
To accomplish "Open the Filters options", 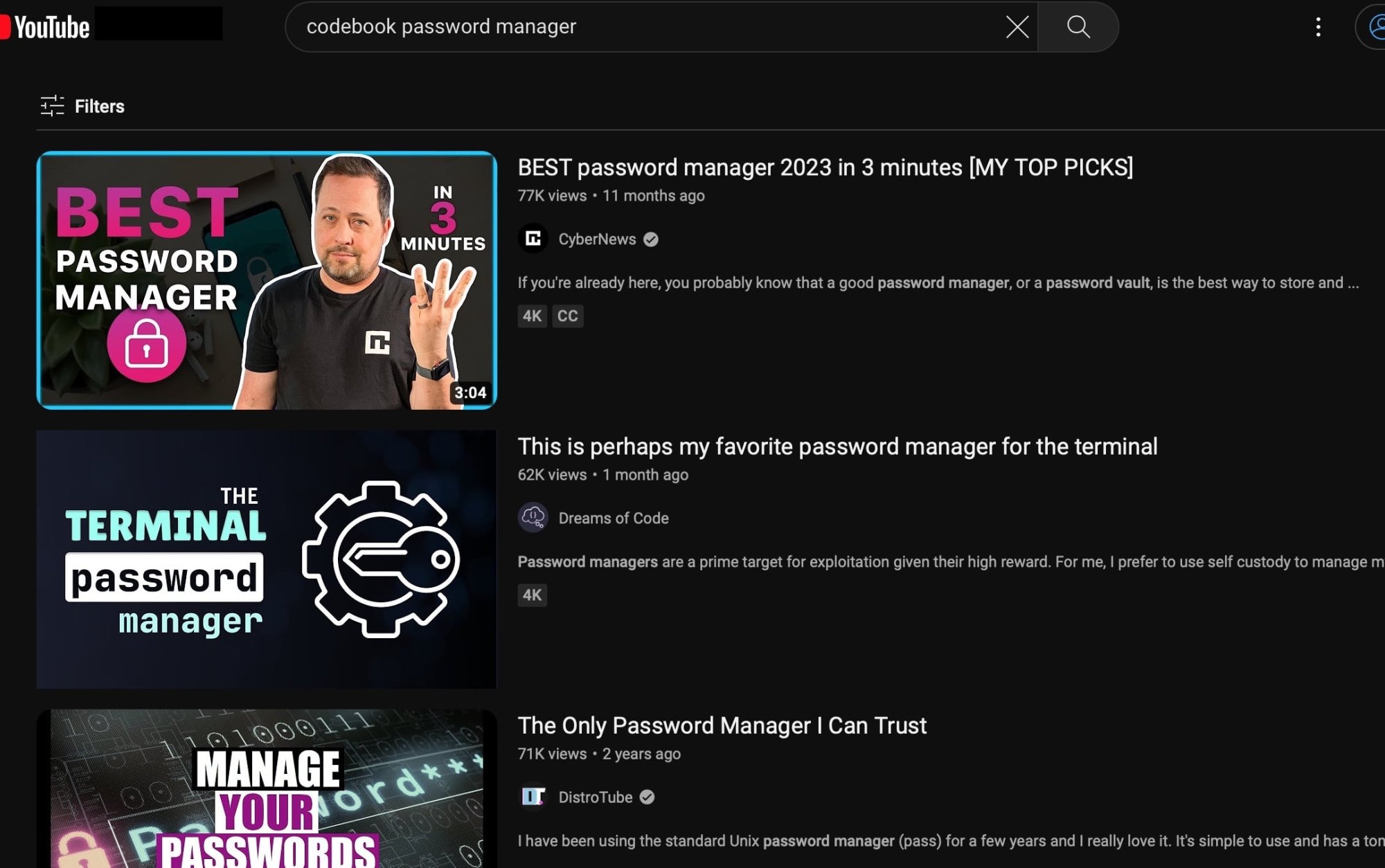I will [82, 106].
